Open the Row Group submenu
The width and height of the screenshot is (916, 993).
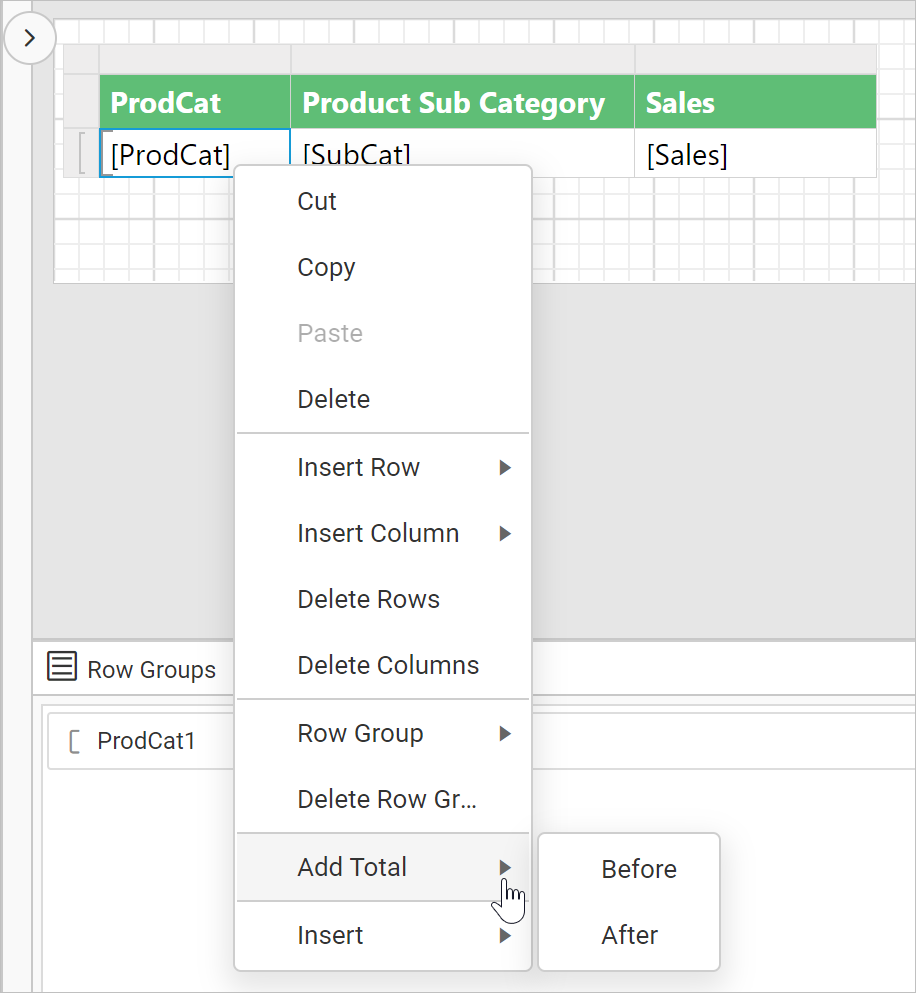pyautogui.click(x=360, y=733)
